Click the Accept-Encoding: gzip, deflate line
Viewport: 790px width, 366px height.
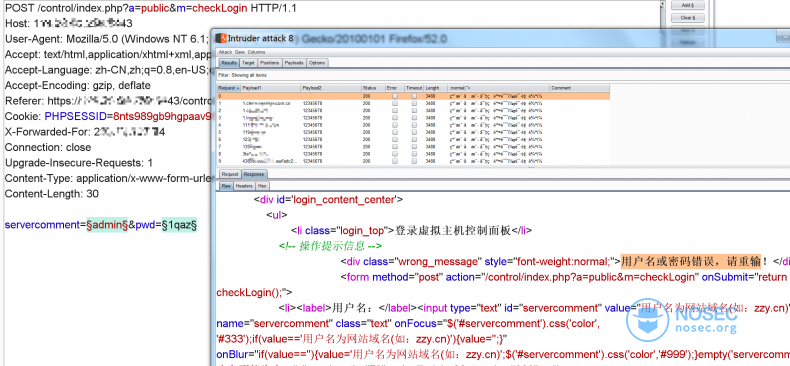click(78, 86)
